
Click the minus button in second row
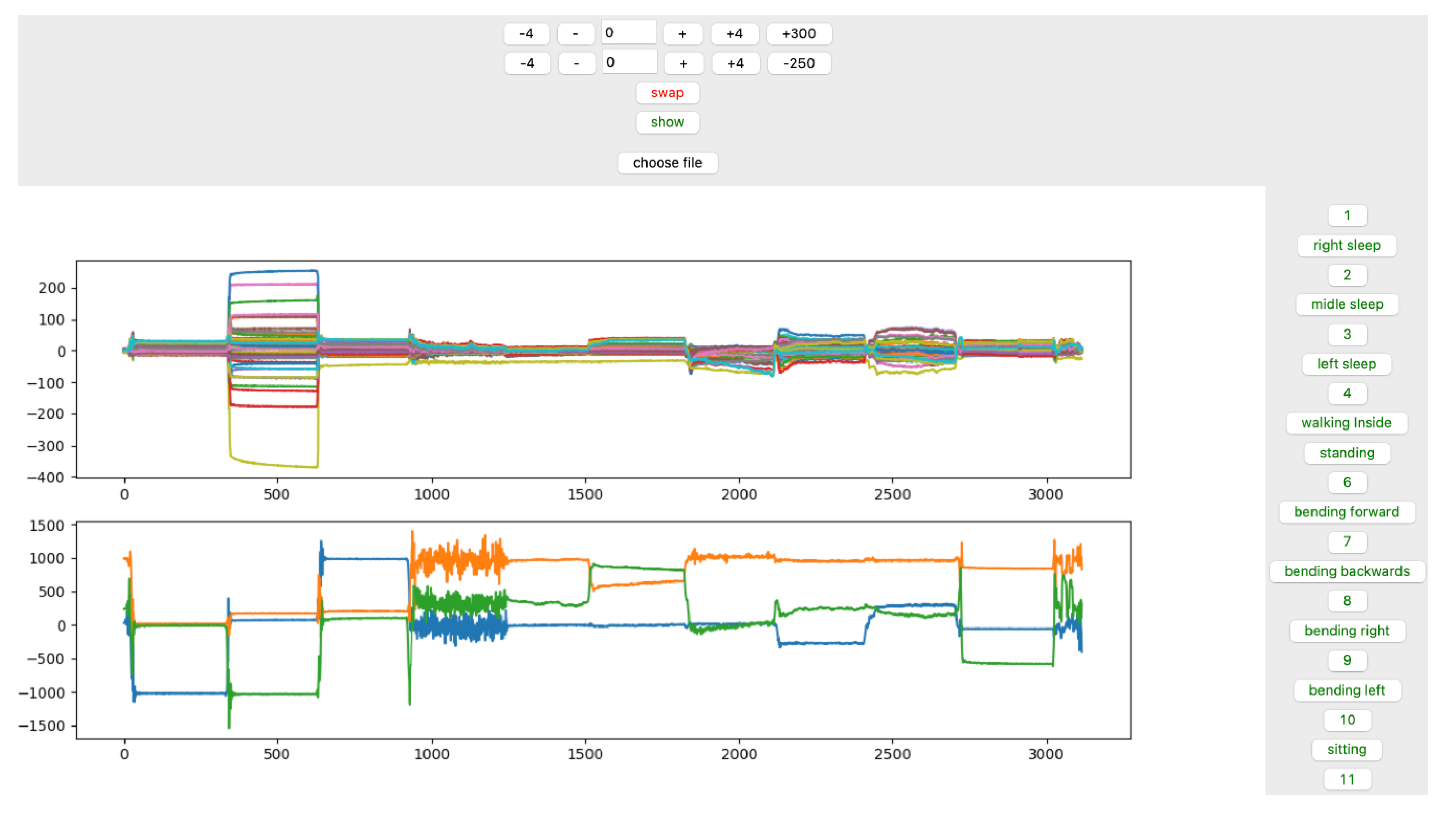[576, 63]
